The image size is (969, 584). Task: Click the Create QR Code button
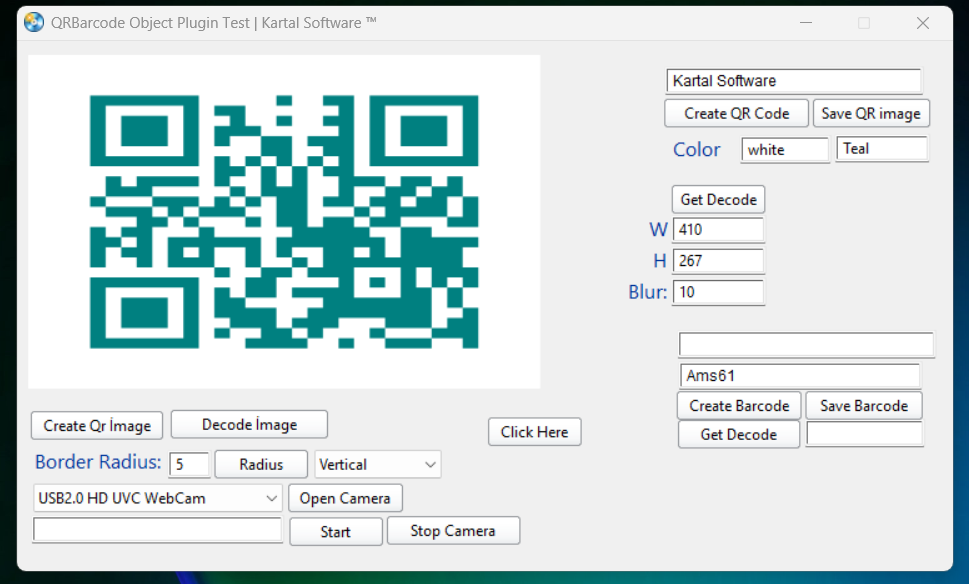point(736,114)
